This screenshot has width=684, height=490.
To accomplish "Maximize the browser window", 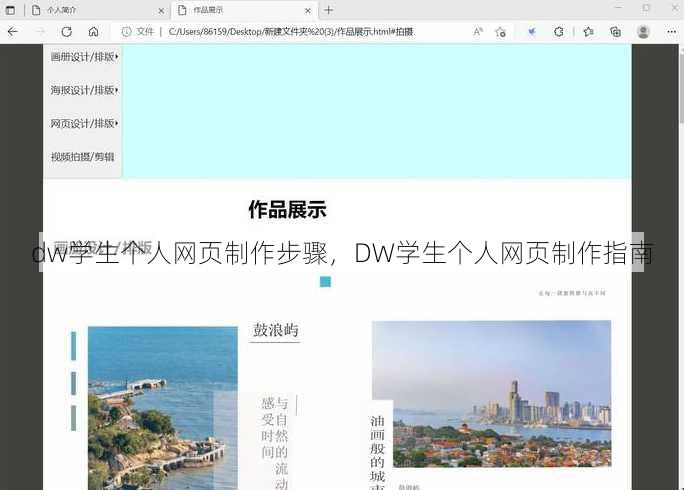I will [x=646, y=8].
